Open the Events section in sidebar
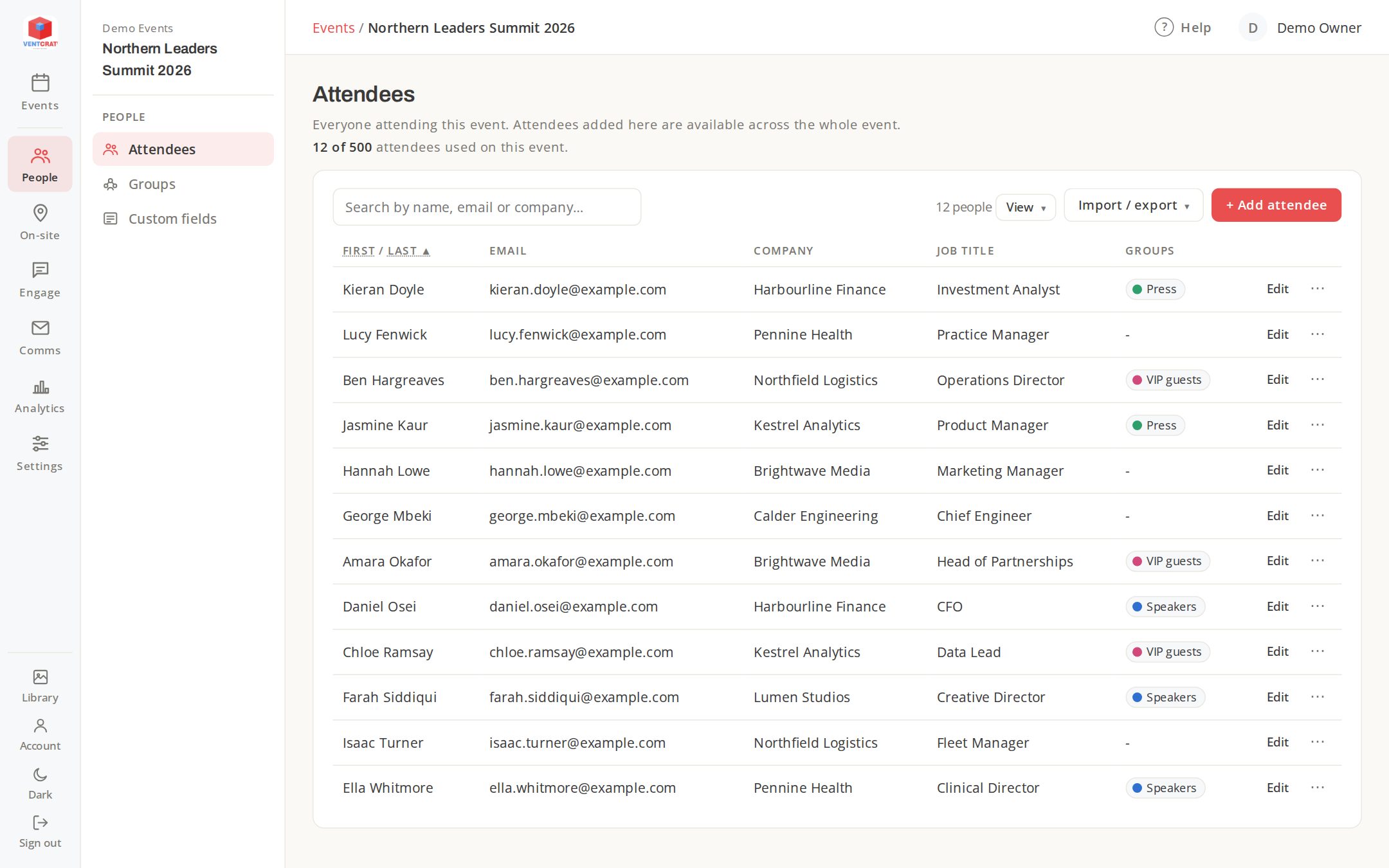Image resolution: width=1389 pixels, height=868 pixels. [40, 93]
